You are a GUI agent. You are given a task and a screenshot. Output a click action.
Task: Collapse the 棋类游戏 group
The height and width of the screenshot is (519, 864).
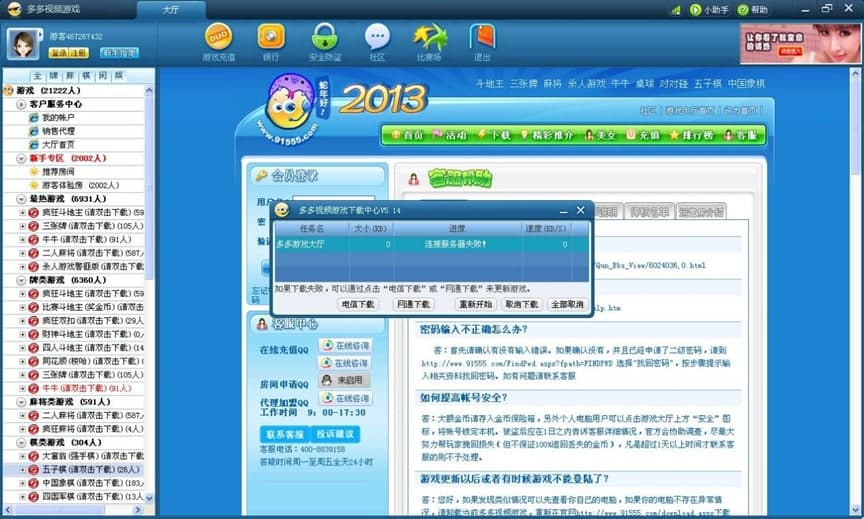pyautogui.click(x=21, y=442)
